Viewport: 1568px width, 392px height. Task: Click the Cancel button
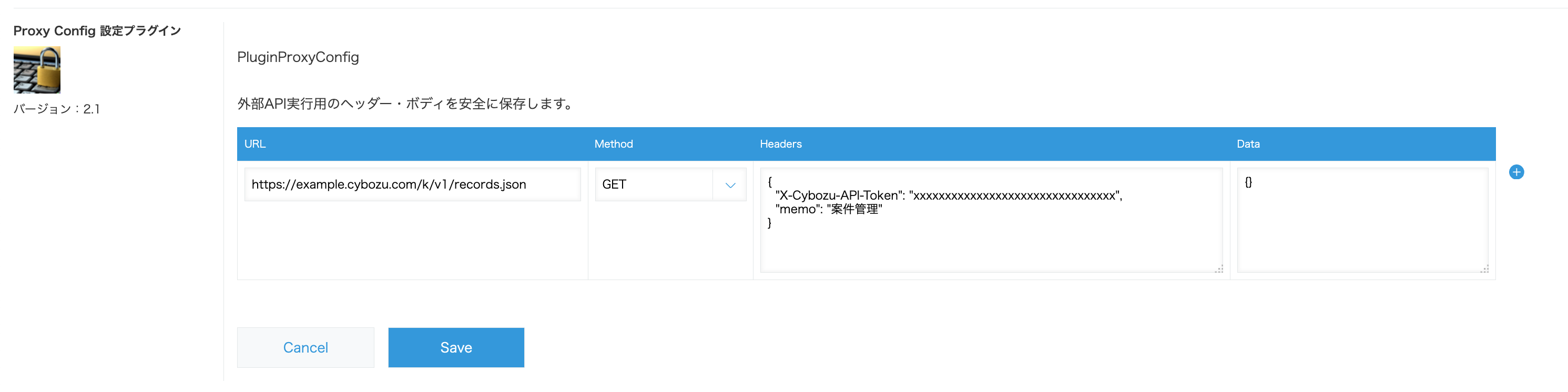(306, 347)
